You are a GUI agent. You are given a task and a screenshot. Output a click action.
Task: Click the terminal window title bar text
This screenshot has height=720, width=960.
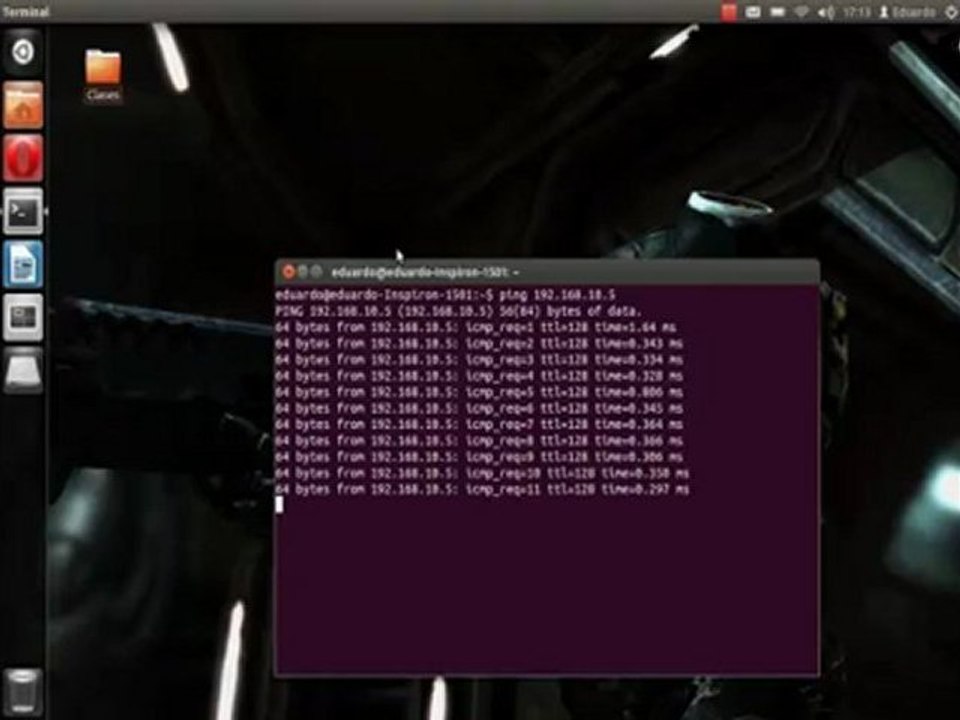425,272
